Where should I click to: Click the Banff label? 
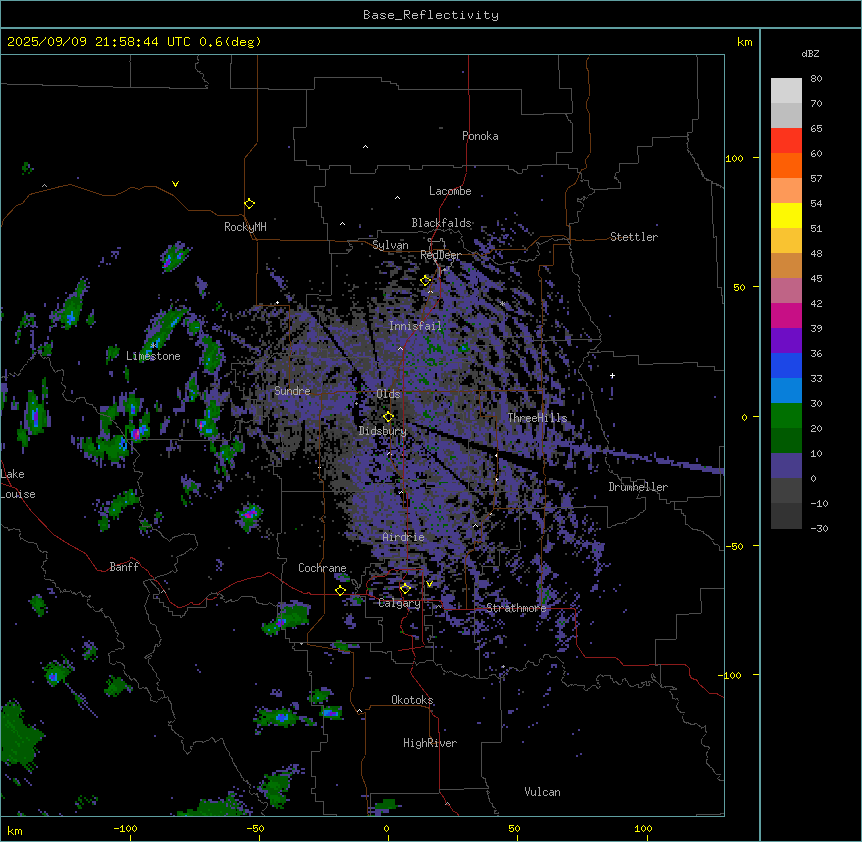click(x=124, y=567)
